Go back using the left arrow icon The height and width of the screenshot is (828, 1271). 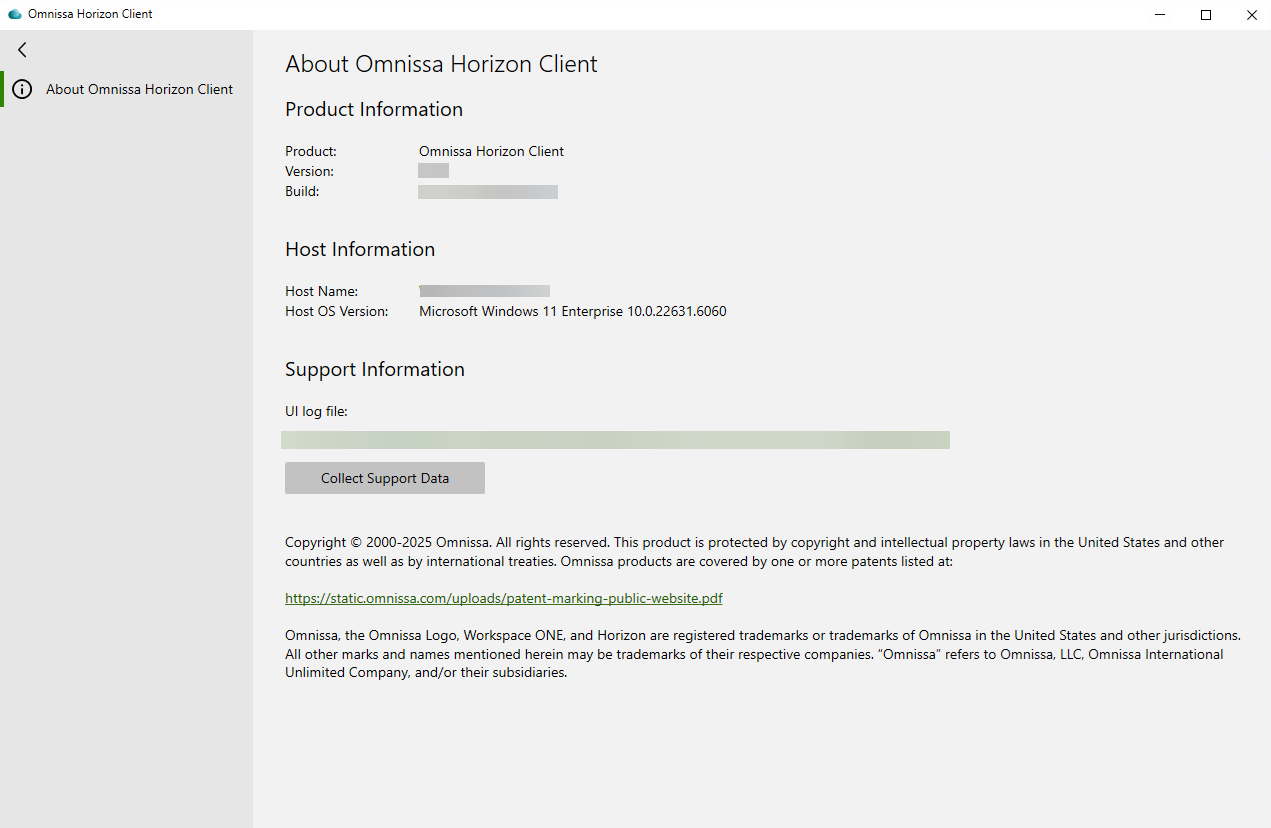point(22,50)
